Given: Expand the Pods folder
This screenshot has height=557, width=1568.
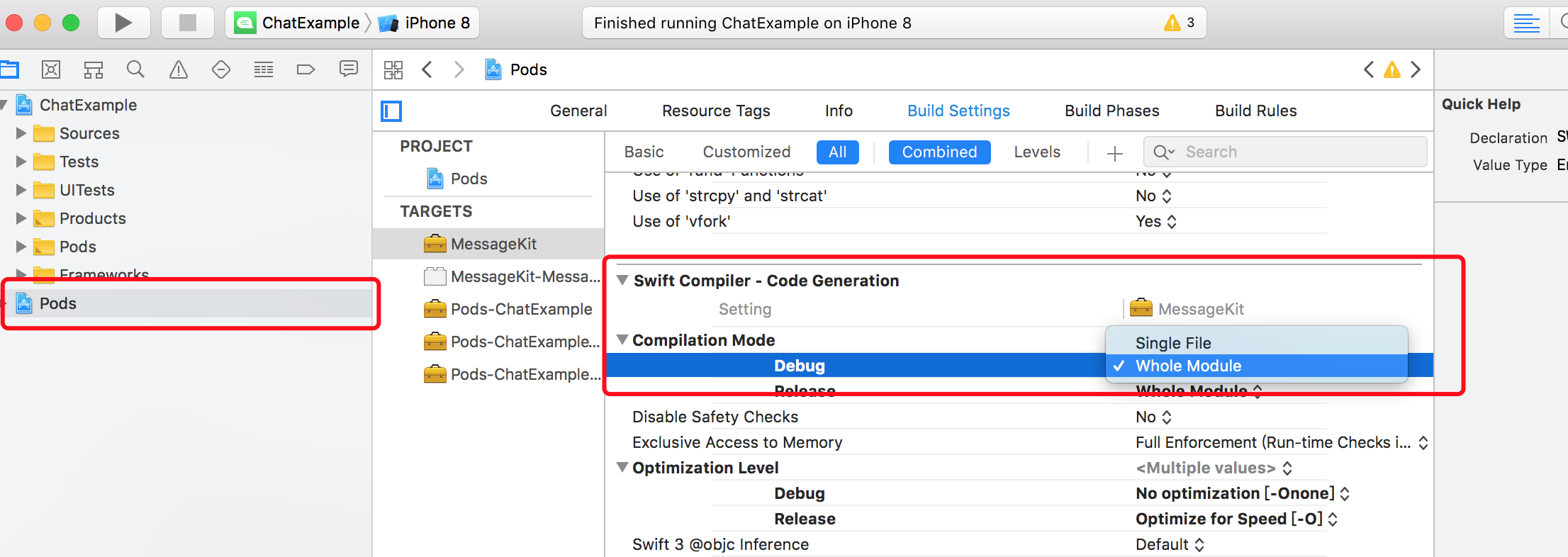Looking at the screenshot, I should click(x=21, y=247).
